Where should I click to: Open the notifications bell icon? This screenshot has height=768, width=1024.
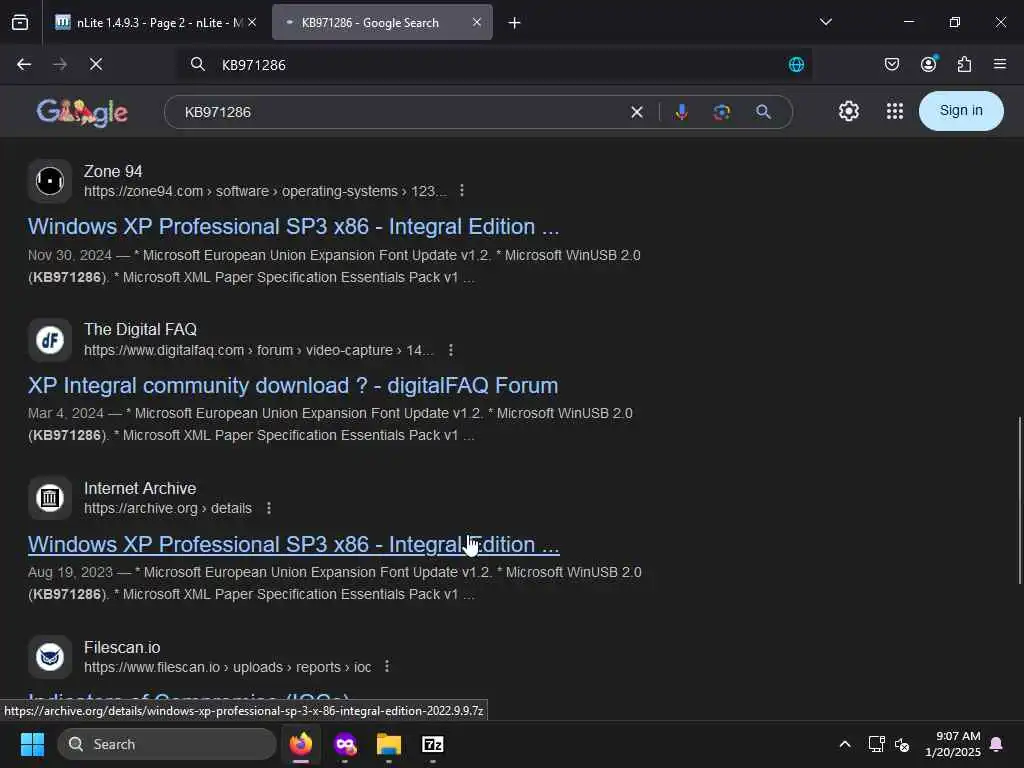tap(996, 744)
